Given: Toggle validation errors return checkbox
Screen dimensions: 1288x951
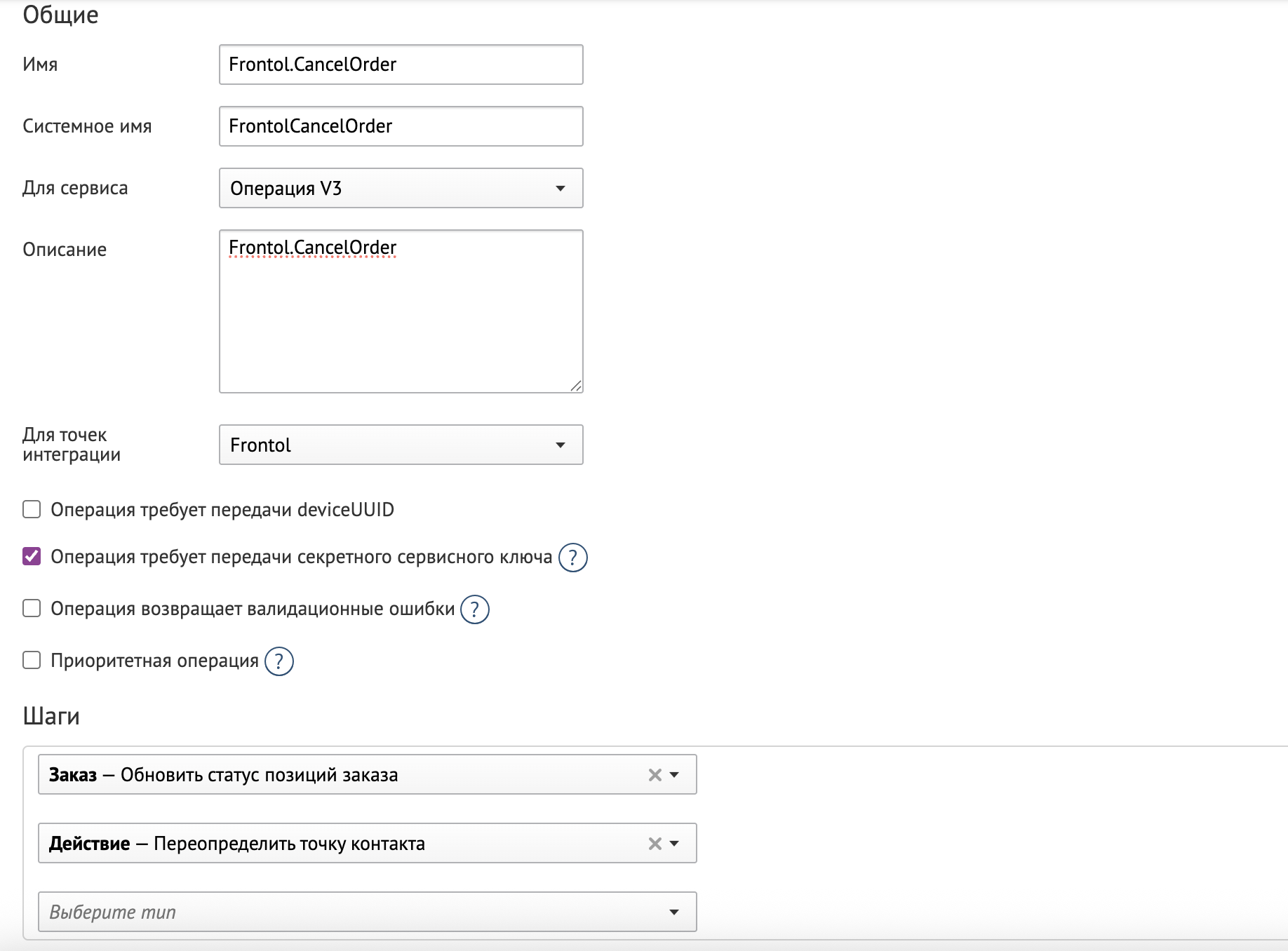Looking at the screenshot, I should (x=32, y=609).
